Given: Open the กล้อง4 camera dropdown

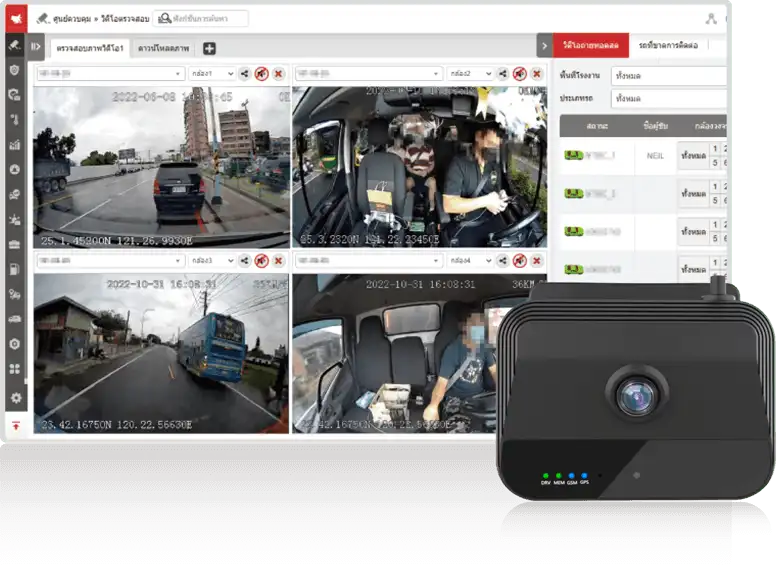Looking at the screenshot, I should pos(470,261).
